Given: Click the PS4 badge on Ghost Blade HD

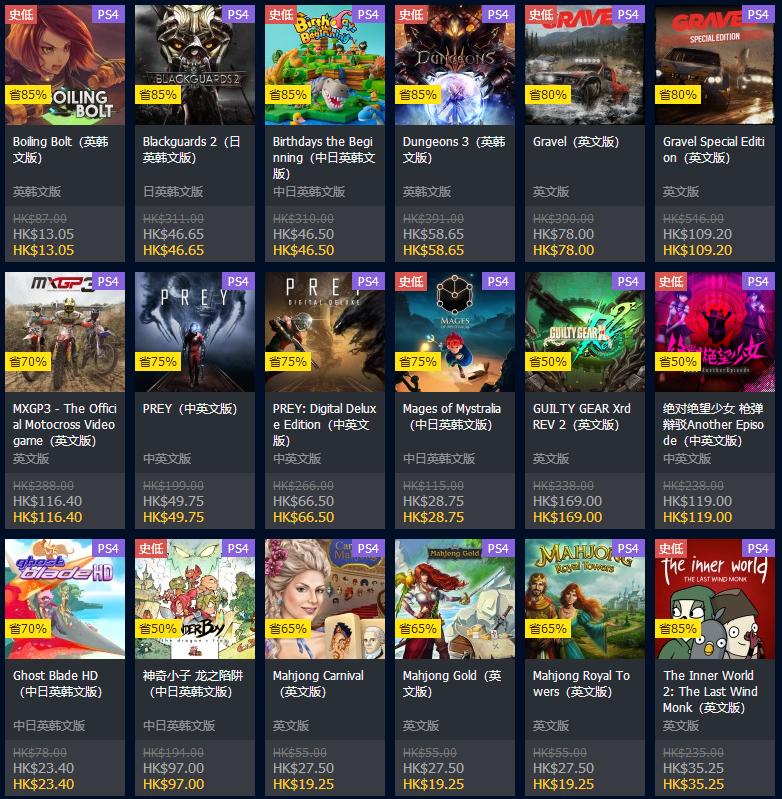Looking at the screenshot, I should [108, 548].
